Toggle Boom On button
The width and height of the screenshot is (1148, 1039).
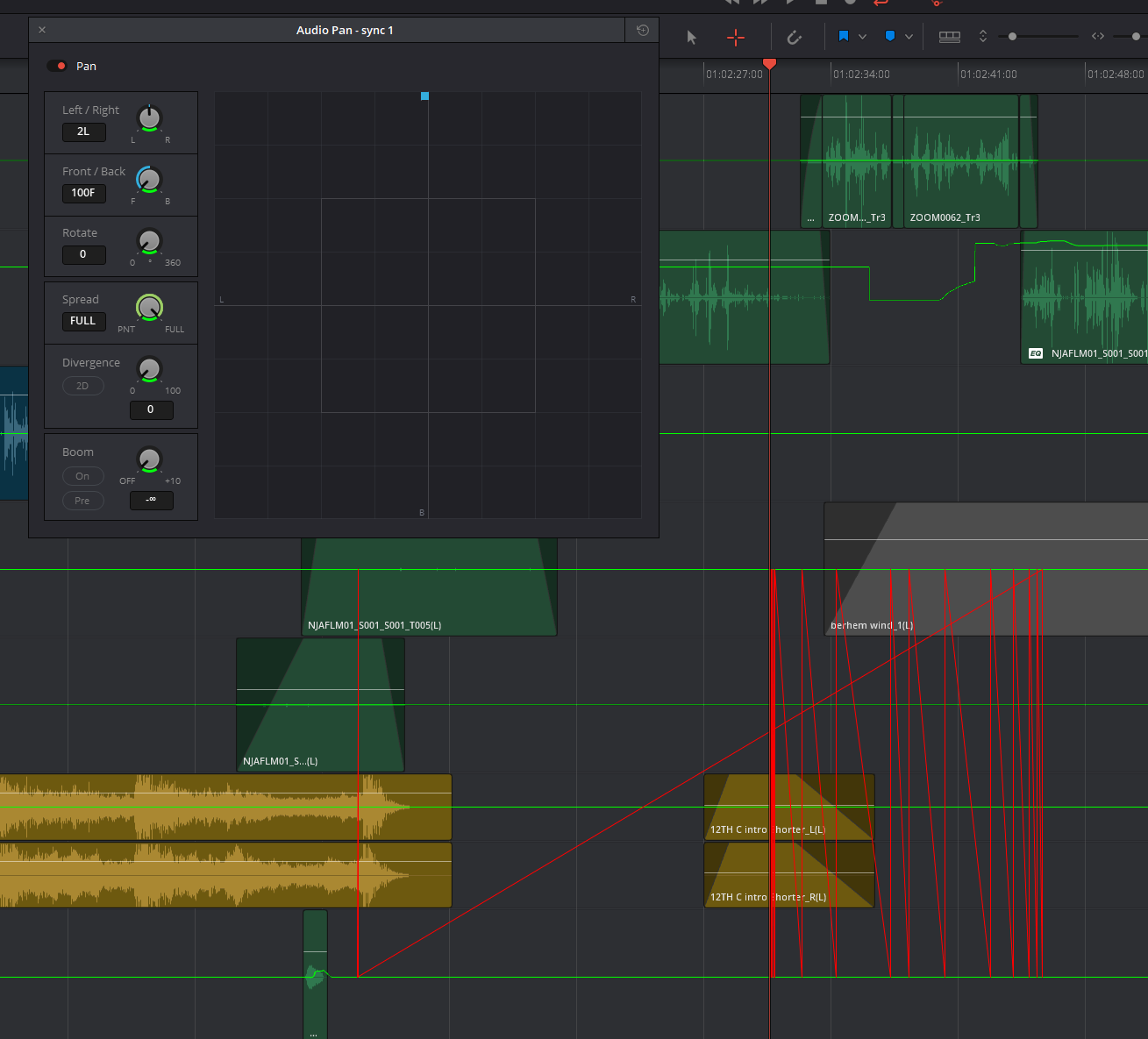(82, 476)
